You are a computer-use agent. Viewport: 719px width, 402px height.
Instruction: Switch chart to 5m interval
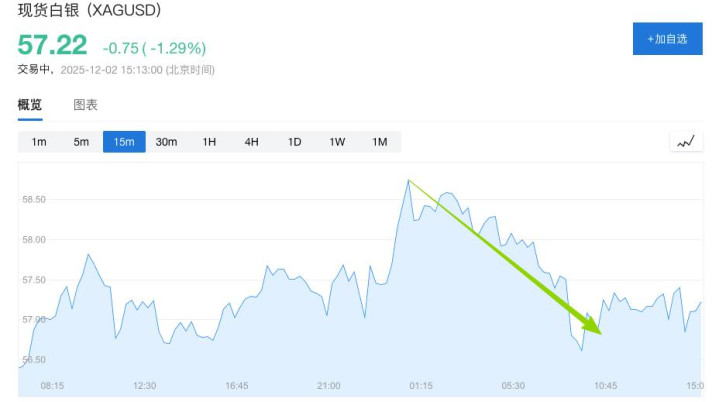pos(81,142)
